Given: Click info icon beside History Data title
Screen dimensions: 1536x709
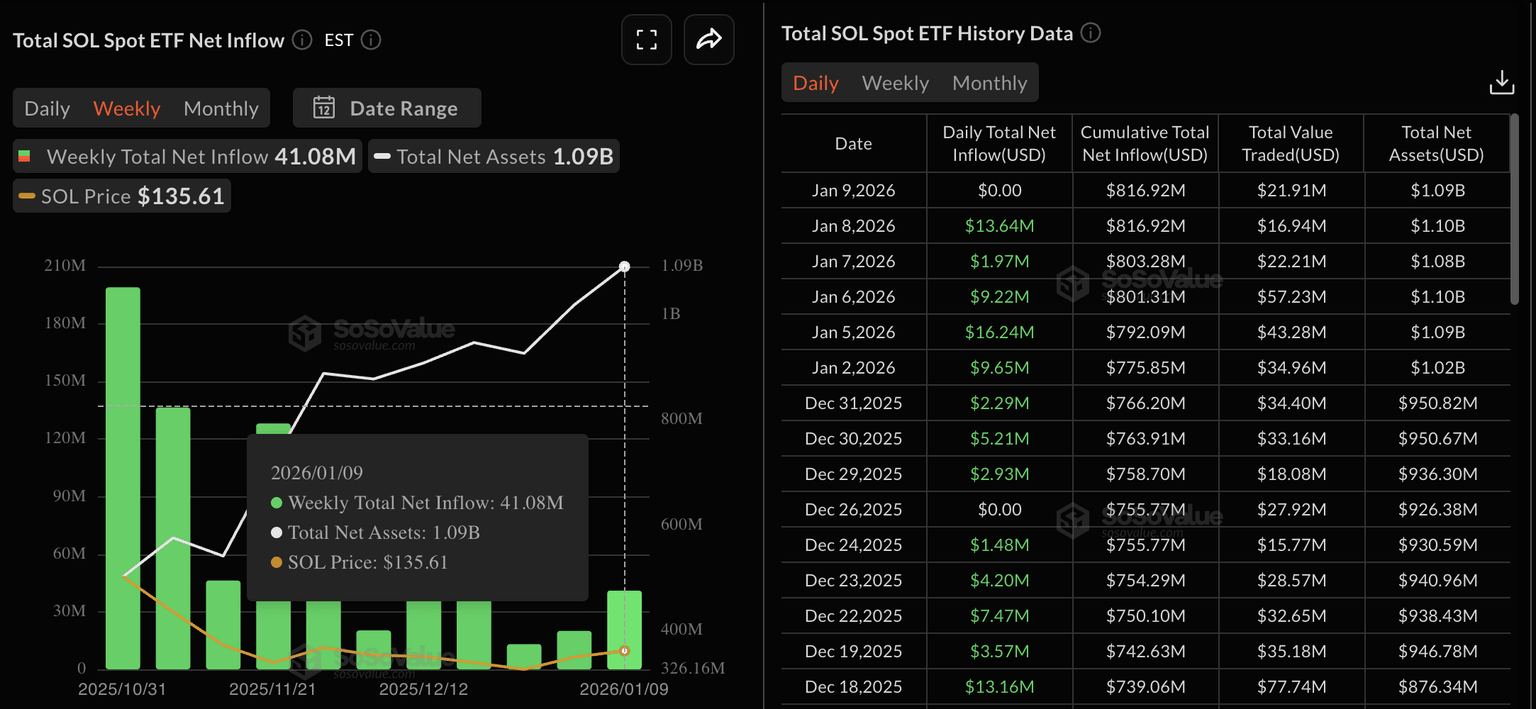Looking at the screenshot, I should 1091,33.
